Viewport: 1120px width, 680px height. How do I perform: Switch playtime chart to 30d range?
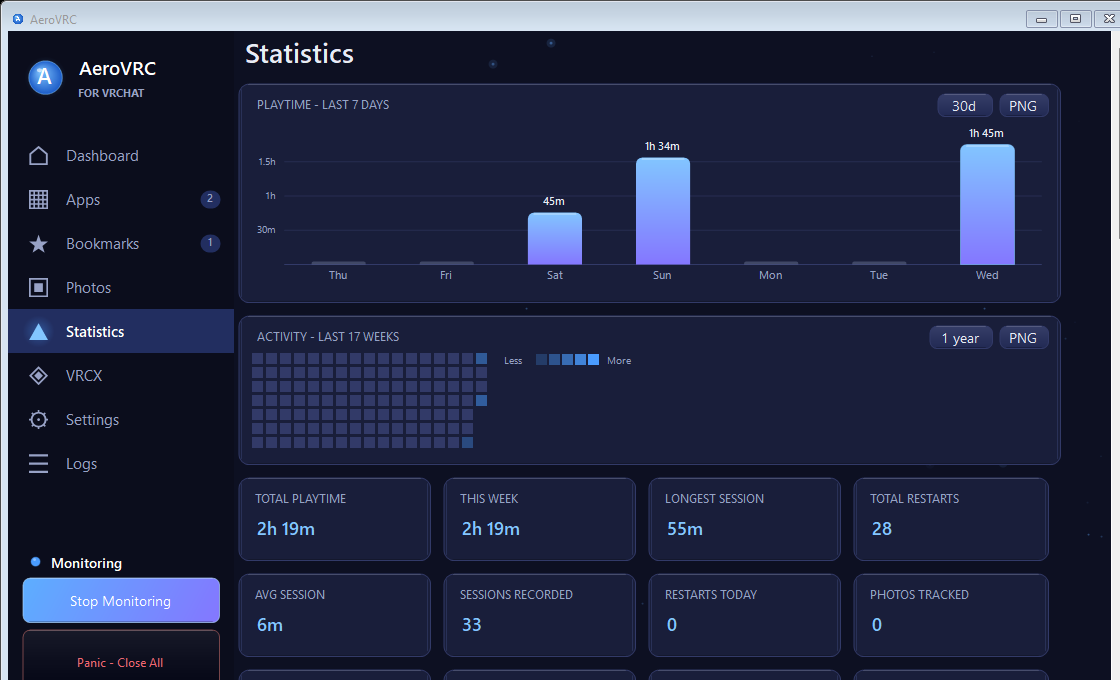[x=964, y=106]
